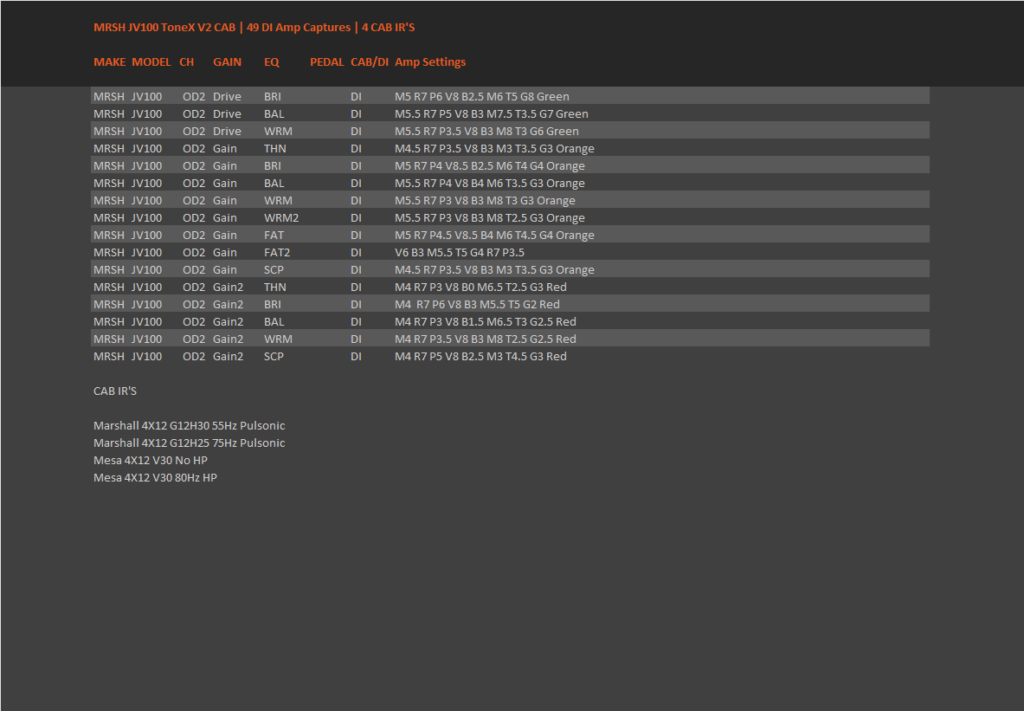1024x711 pixels.
Task: Click settings "V6 B3 M5.5 T5 G4 R7 P3.5"
Action: [460, 252]
